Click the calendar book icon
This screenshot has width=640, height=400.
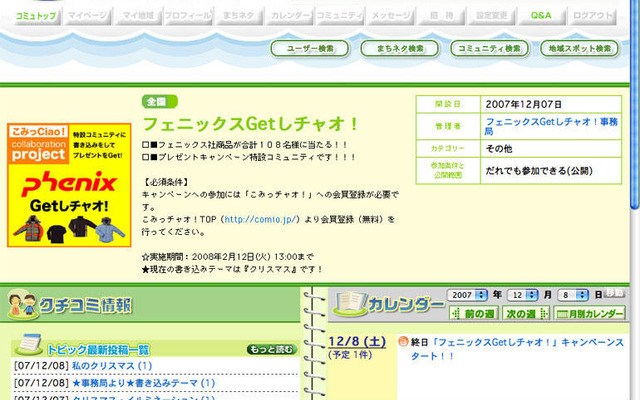(x=349, y=304)
